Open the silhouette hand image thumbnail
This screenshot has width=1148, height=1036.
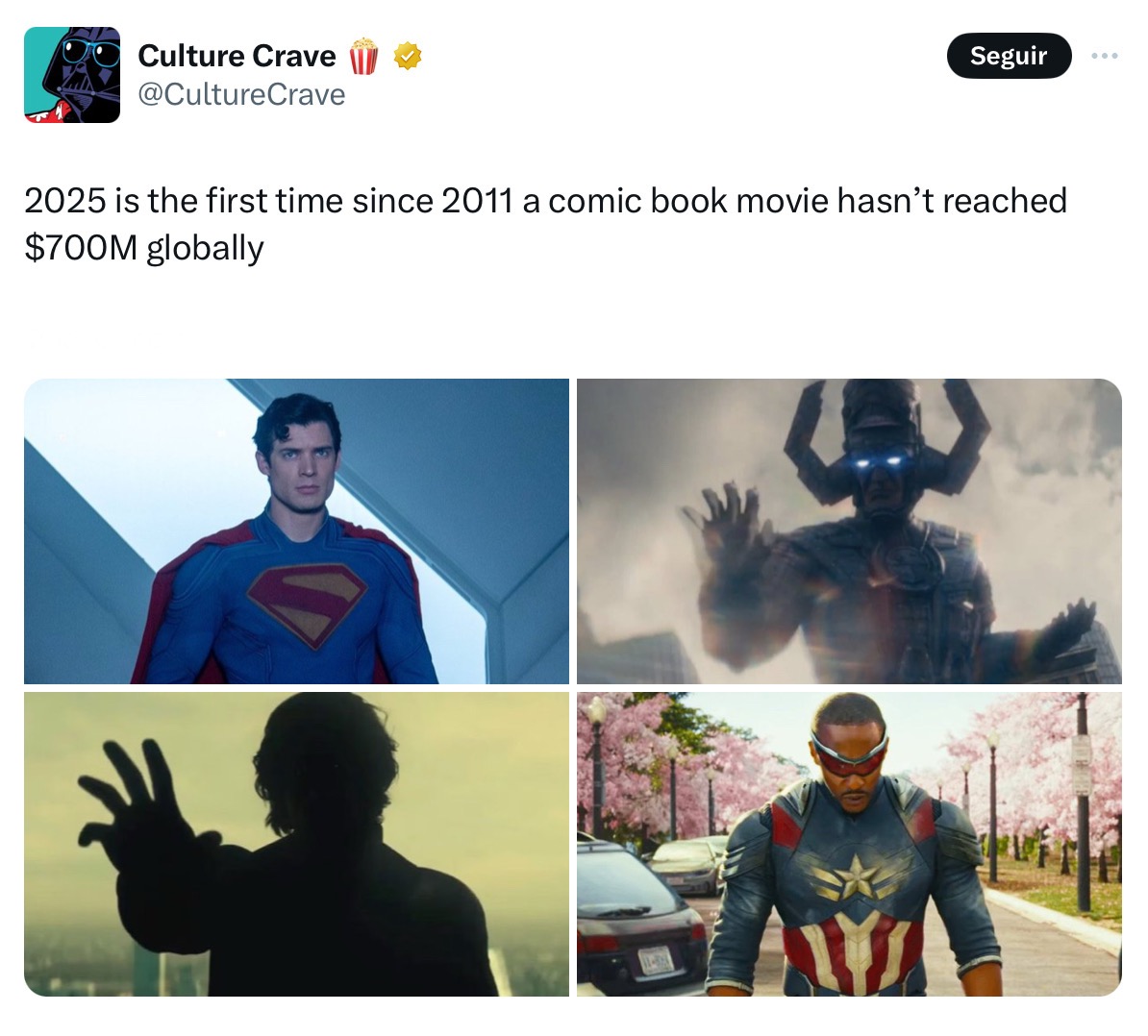point(296,845)
